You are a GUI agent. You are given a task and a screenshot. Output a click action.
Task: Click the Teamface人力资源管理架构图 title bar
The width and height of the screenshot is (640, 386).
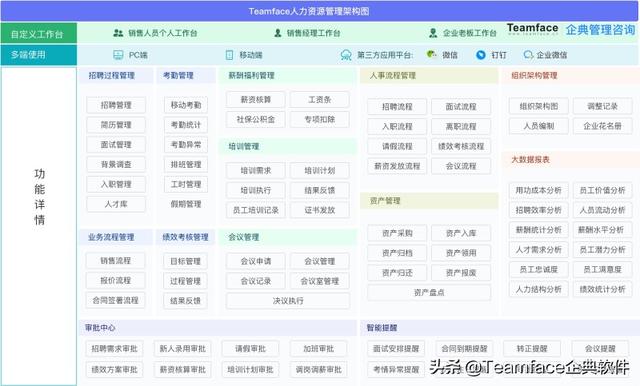tap(319, 11)
